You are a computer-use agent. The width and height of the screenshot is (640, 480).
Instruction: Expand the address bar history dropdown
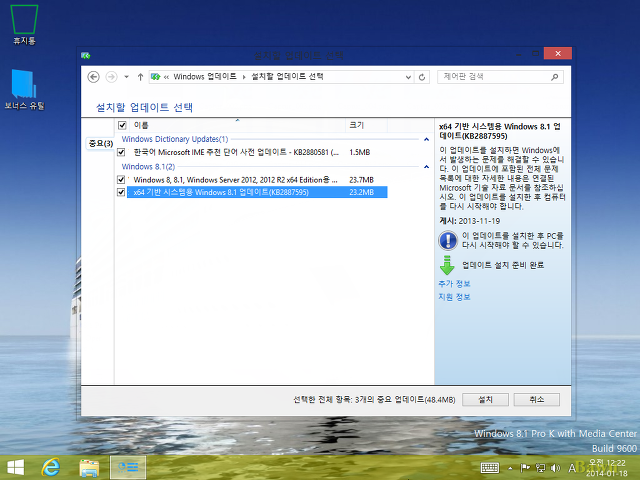(x=408, y=77)
